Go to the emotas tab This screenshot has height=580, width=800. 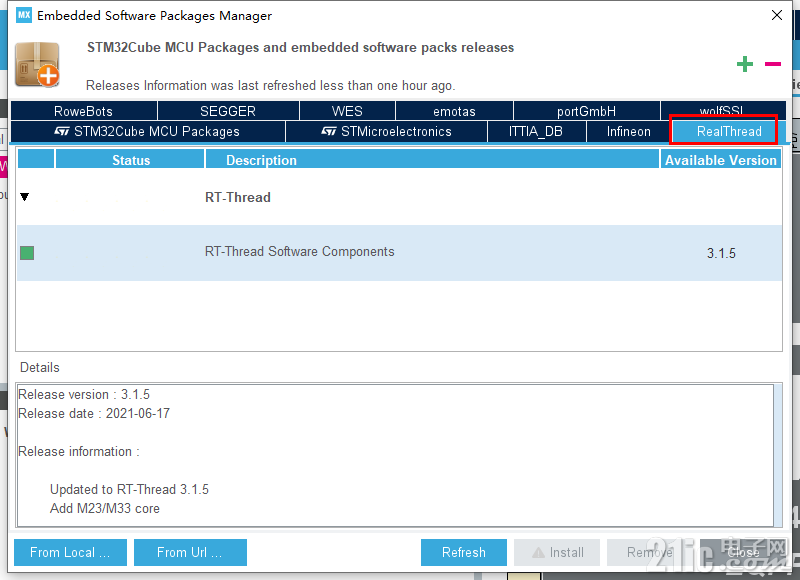pyautogui.click(x=454, y=111)
